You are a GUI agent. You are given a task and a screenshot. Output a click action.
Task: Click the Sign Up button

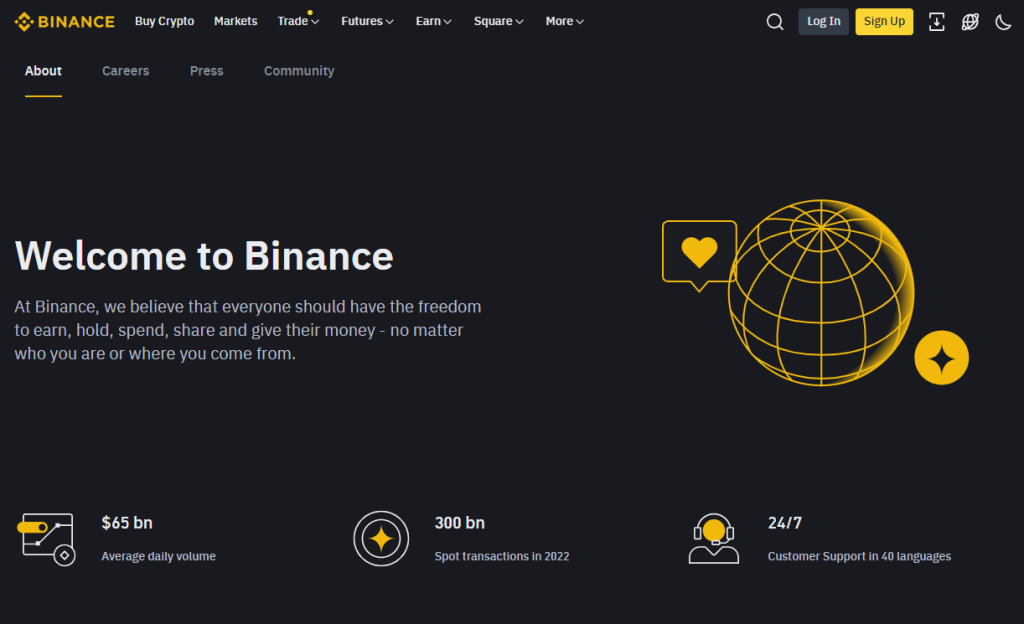point(884,21)
